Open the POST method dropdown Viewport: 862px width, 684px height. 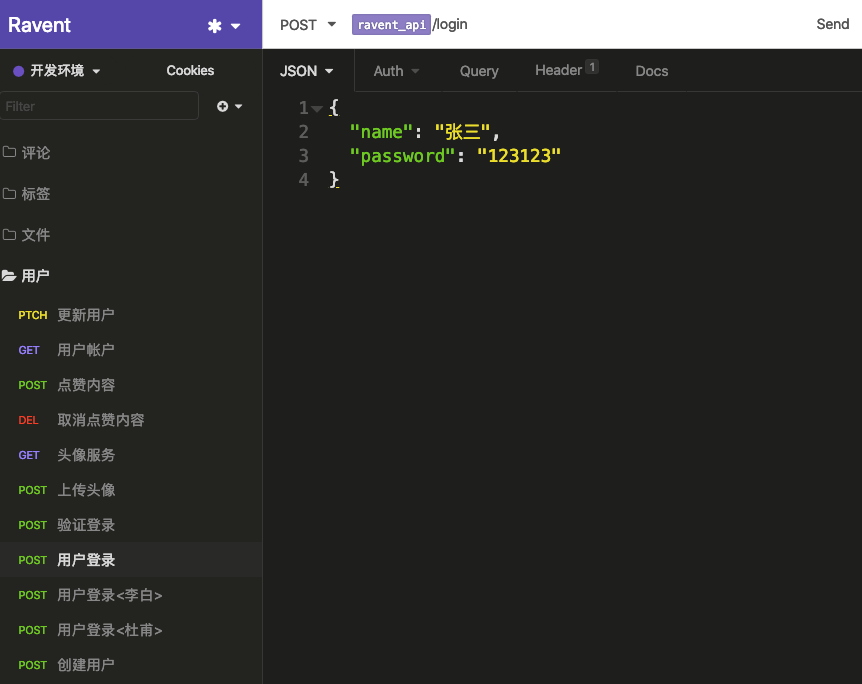(x=308, y=25)
